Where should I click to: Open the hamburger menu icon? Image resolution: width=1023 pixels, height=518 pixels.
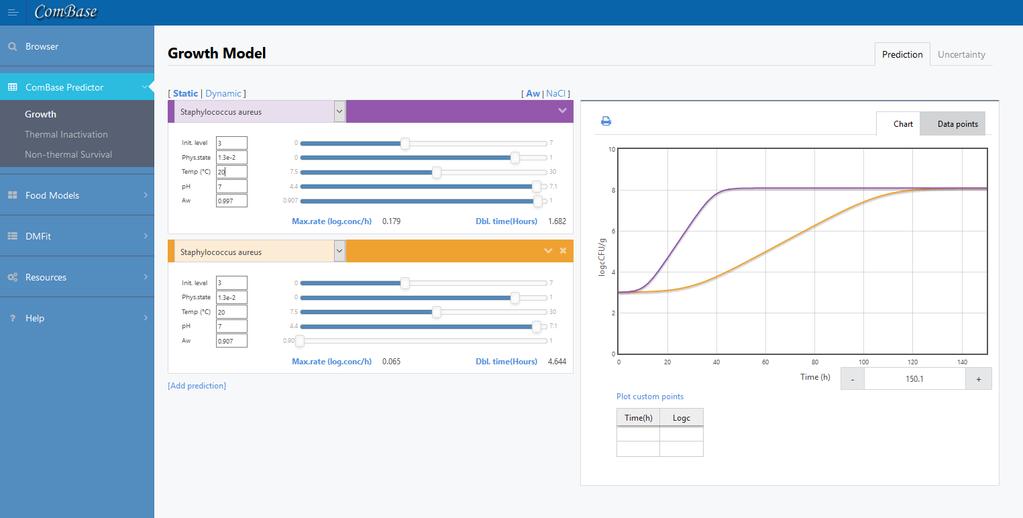point(12,12)
